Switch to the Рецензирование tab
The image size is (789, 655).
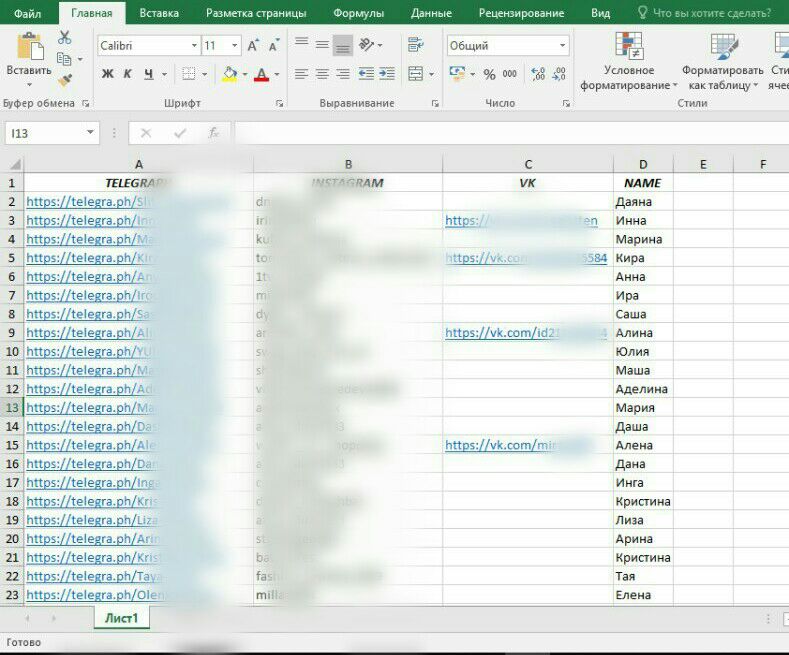521,13
